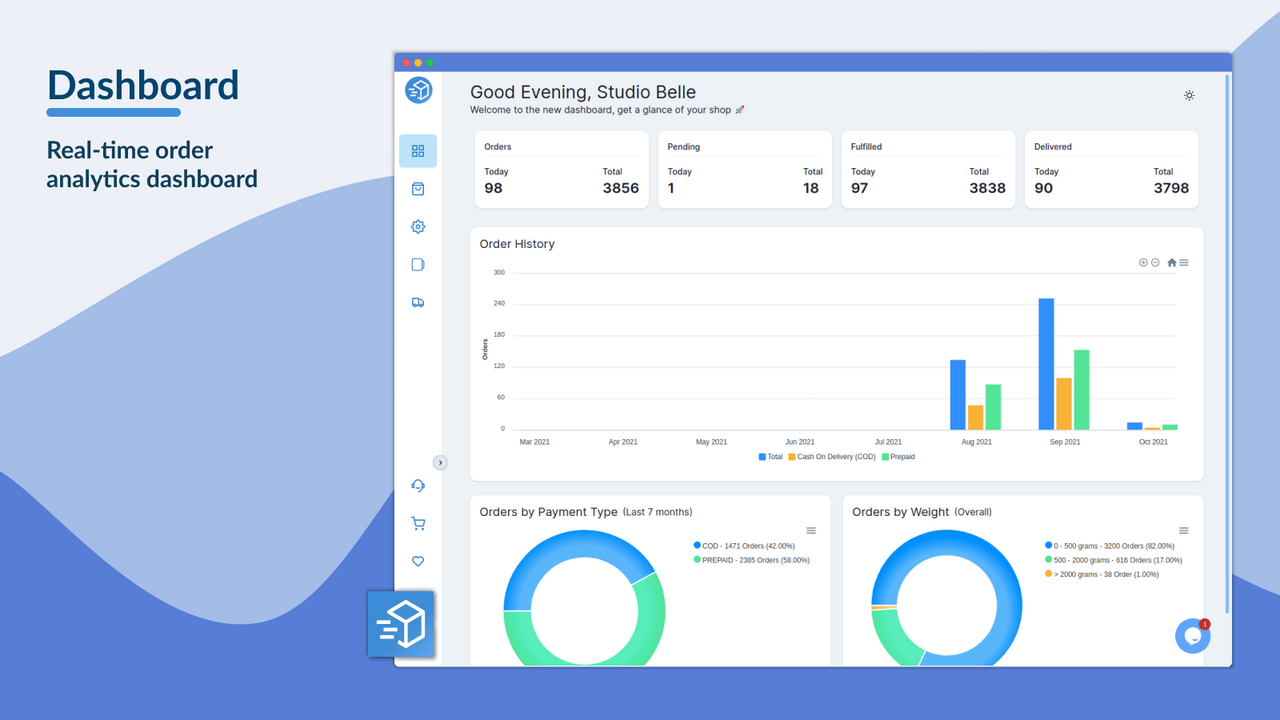Toggle the theme using the sun icon

(1189, 95)
